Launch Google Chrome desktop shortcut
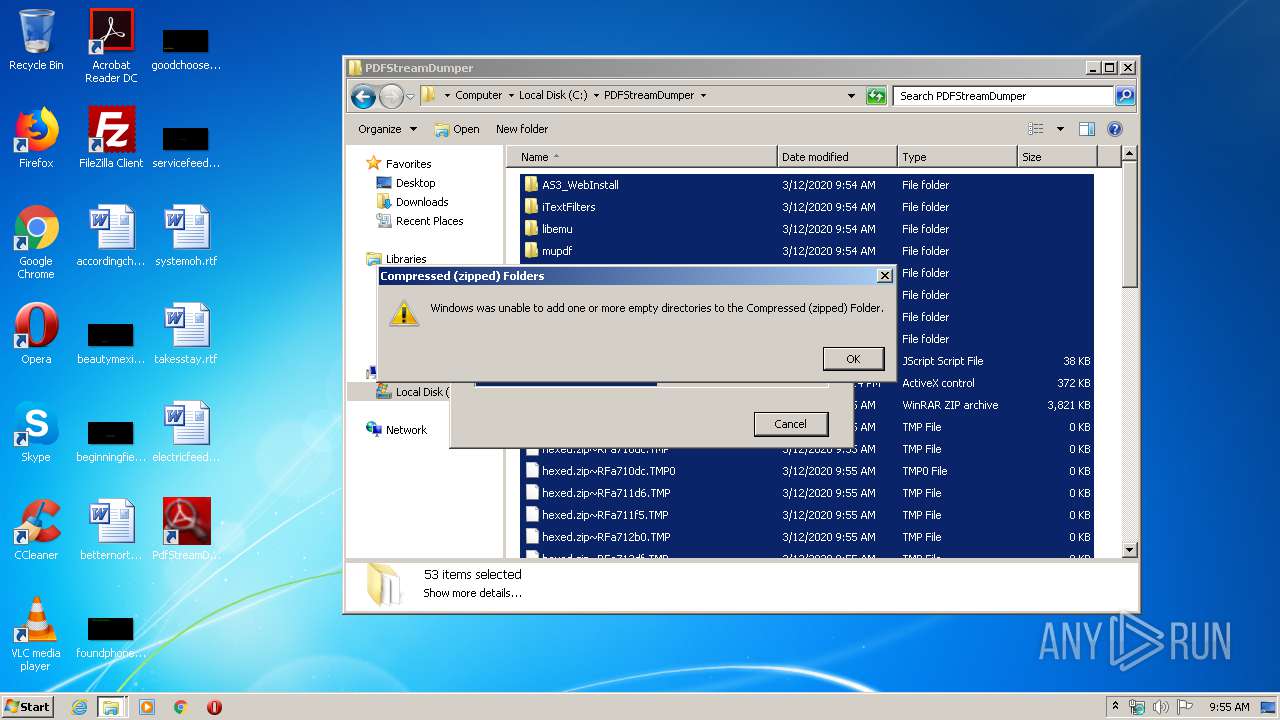The height and width of the screenshot is (720, 1280). tap(36, 242)
